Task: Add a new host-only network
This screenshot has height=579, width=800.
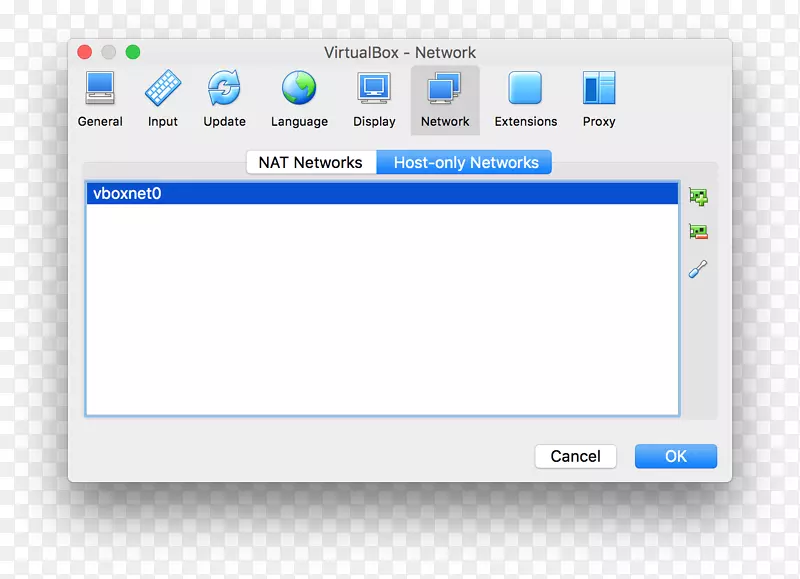Action: pyautogui.click(x=698, y=196)
